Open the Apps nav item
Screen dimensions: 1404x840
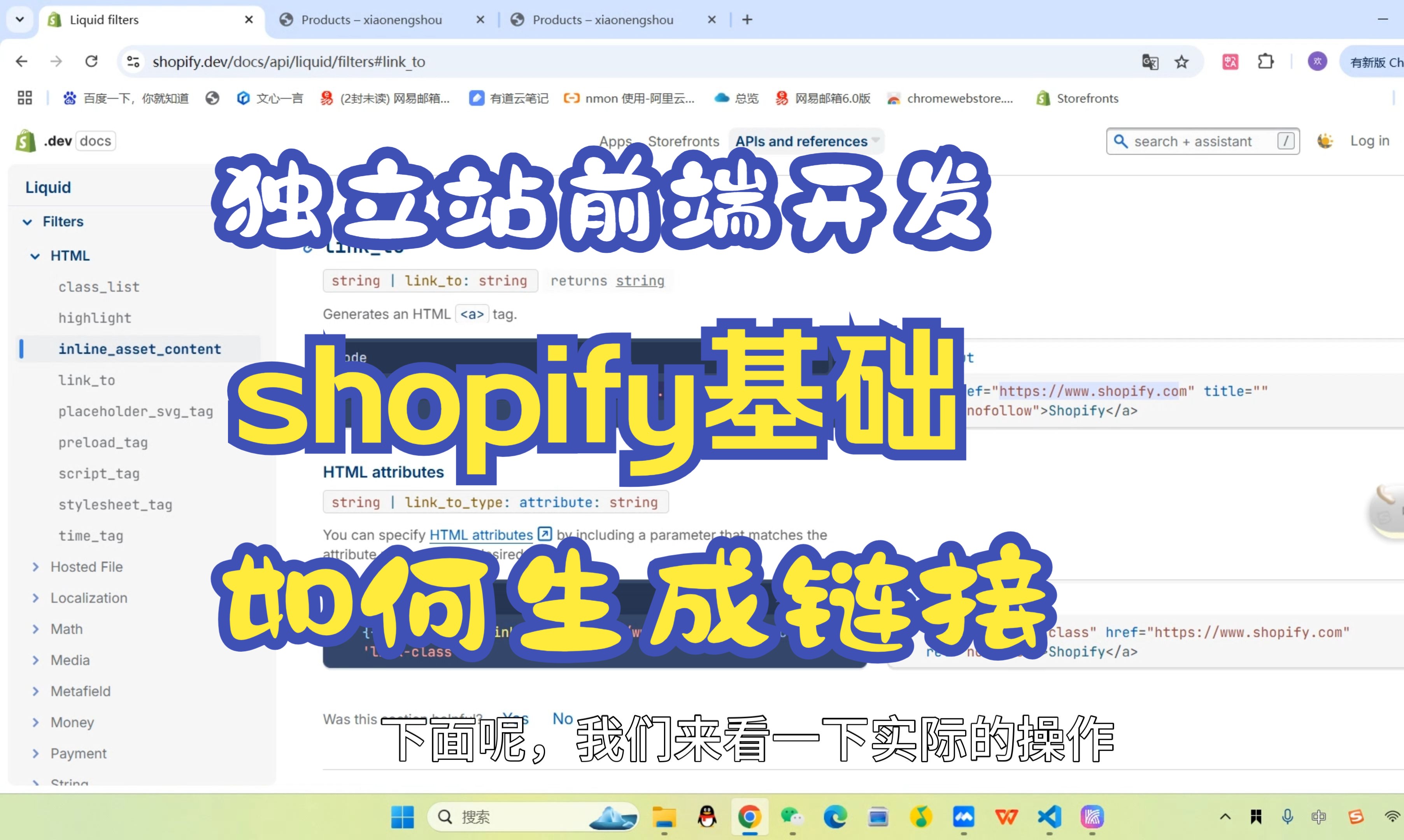tap(615, 141)
